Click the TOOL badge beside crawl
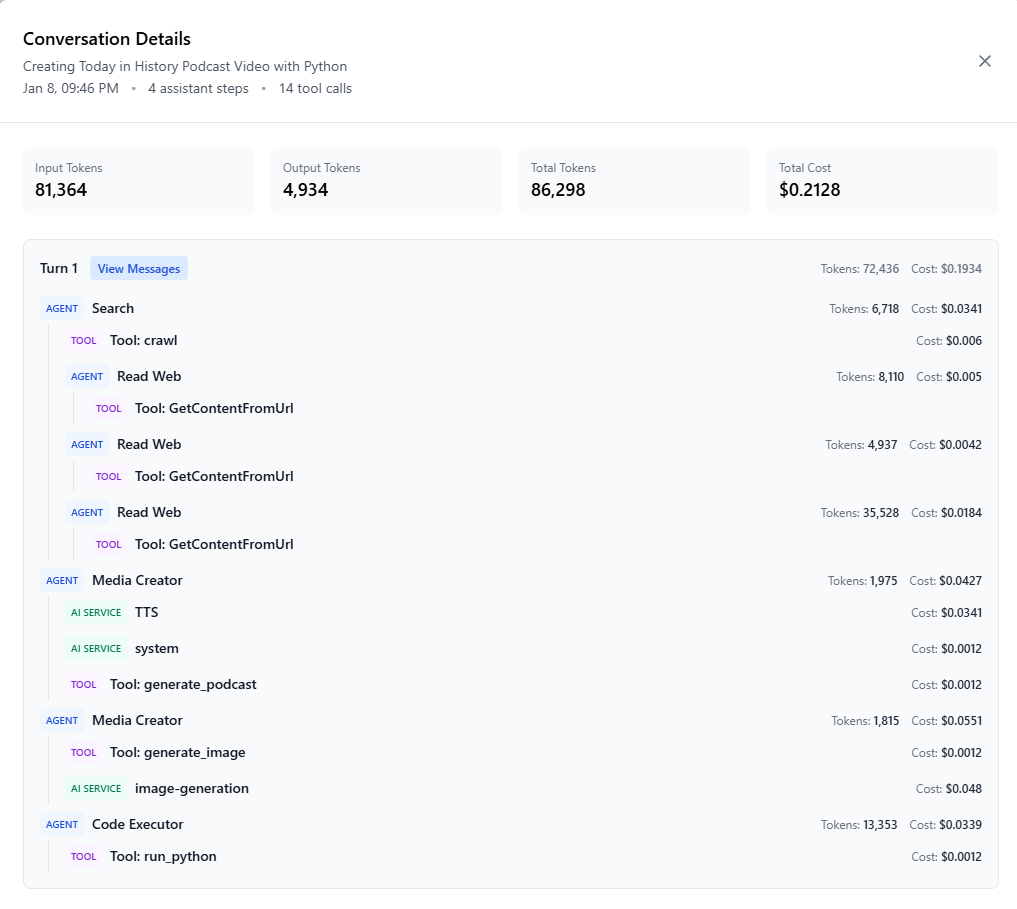Screen dimensions: 1017x909 click(x=84, y=341)
